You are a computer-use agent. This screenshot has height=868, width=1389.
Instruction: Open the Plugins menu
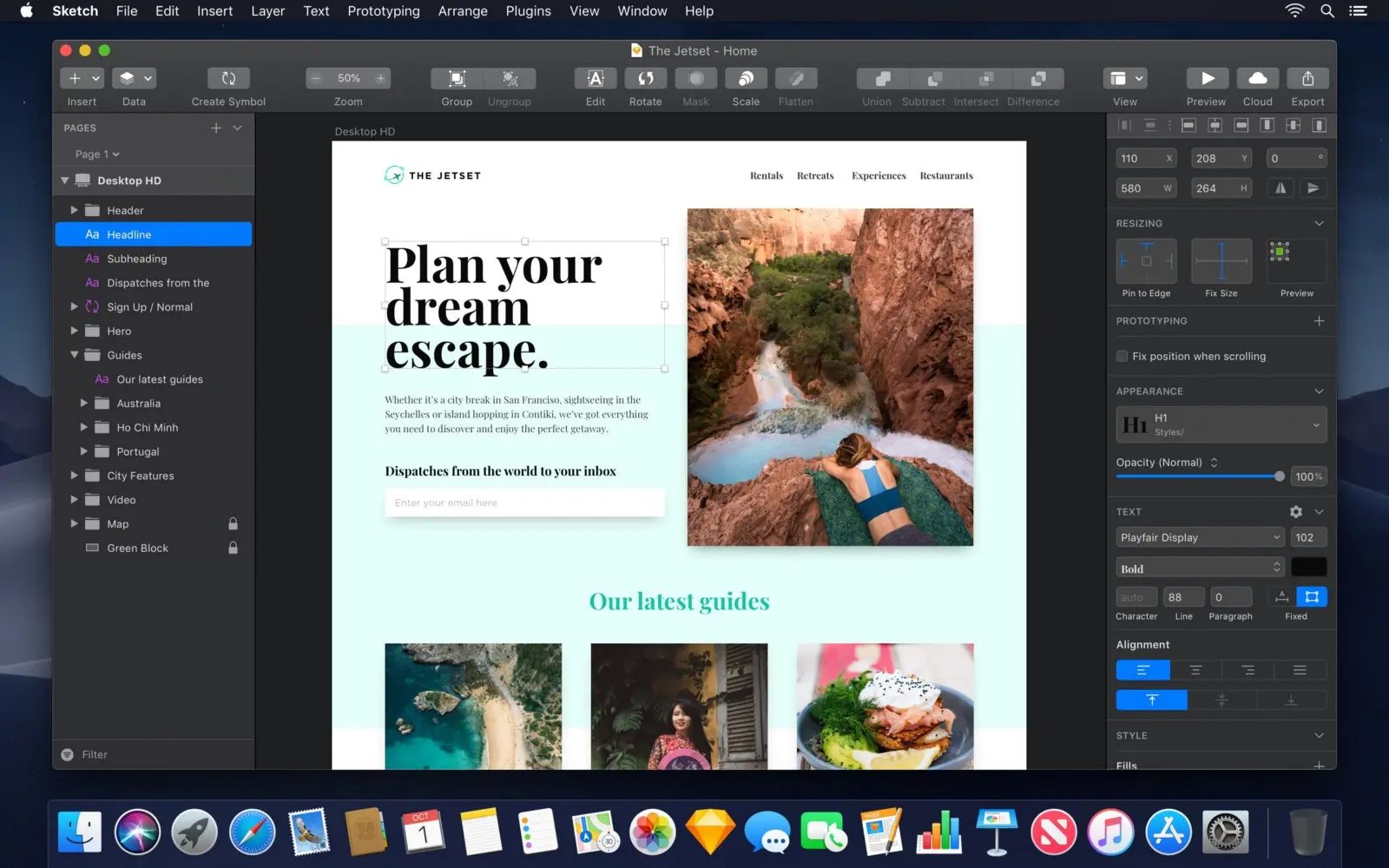pos(528,11)
